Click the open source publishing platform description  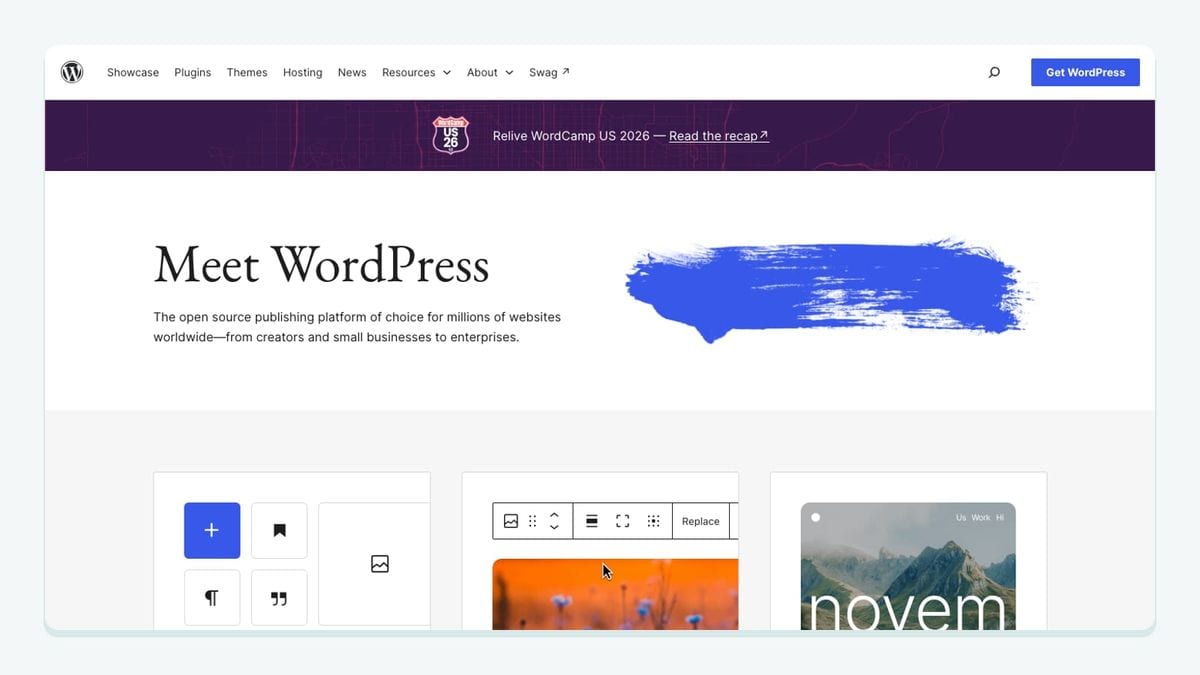tap(357, 327)
